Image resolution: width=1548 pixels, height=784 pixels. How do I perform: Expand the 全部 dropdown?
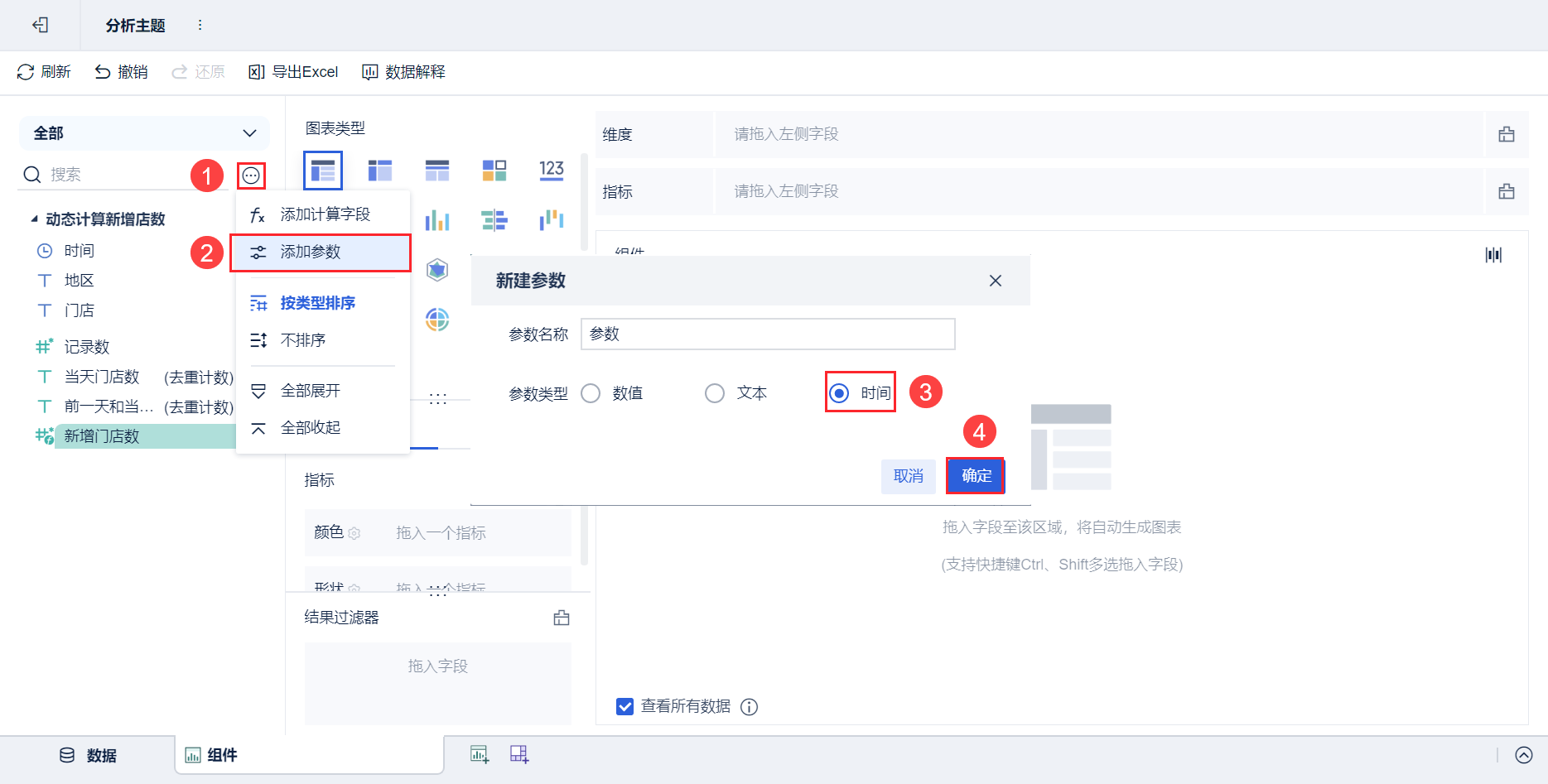(x=144, y=133)
